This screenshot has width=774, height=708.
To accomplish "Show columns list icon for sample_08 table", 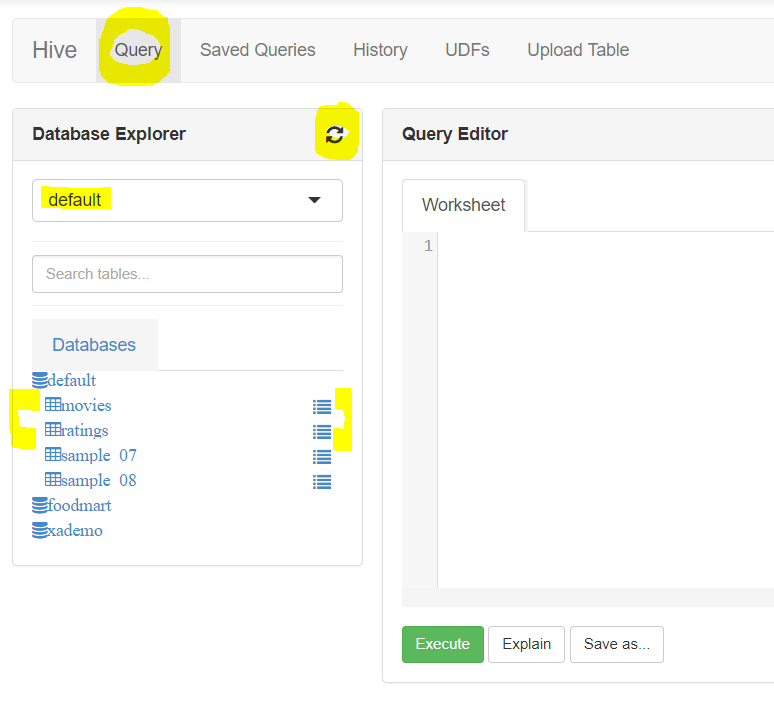I will click(322, 482).
